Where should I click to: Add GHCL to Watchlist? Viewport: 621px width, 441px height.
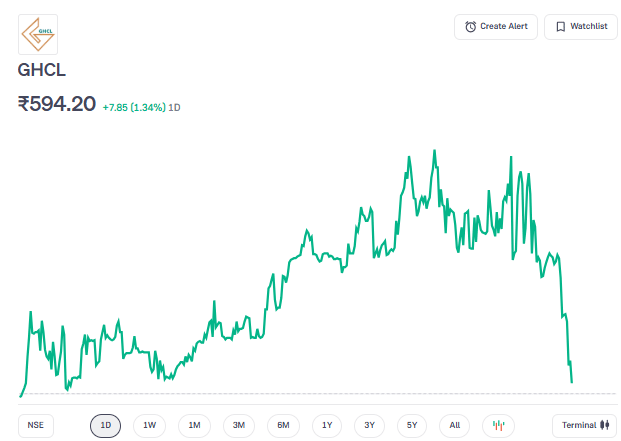pos(581,27)
